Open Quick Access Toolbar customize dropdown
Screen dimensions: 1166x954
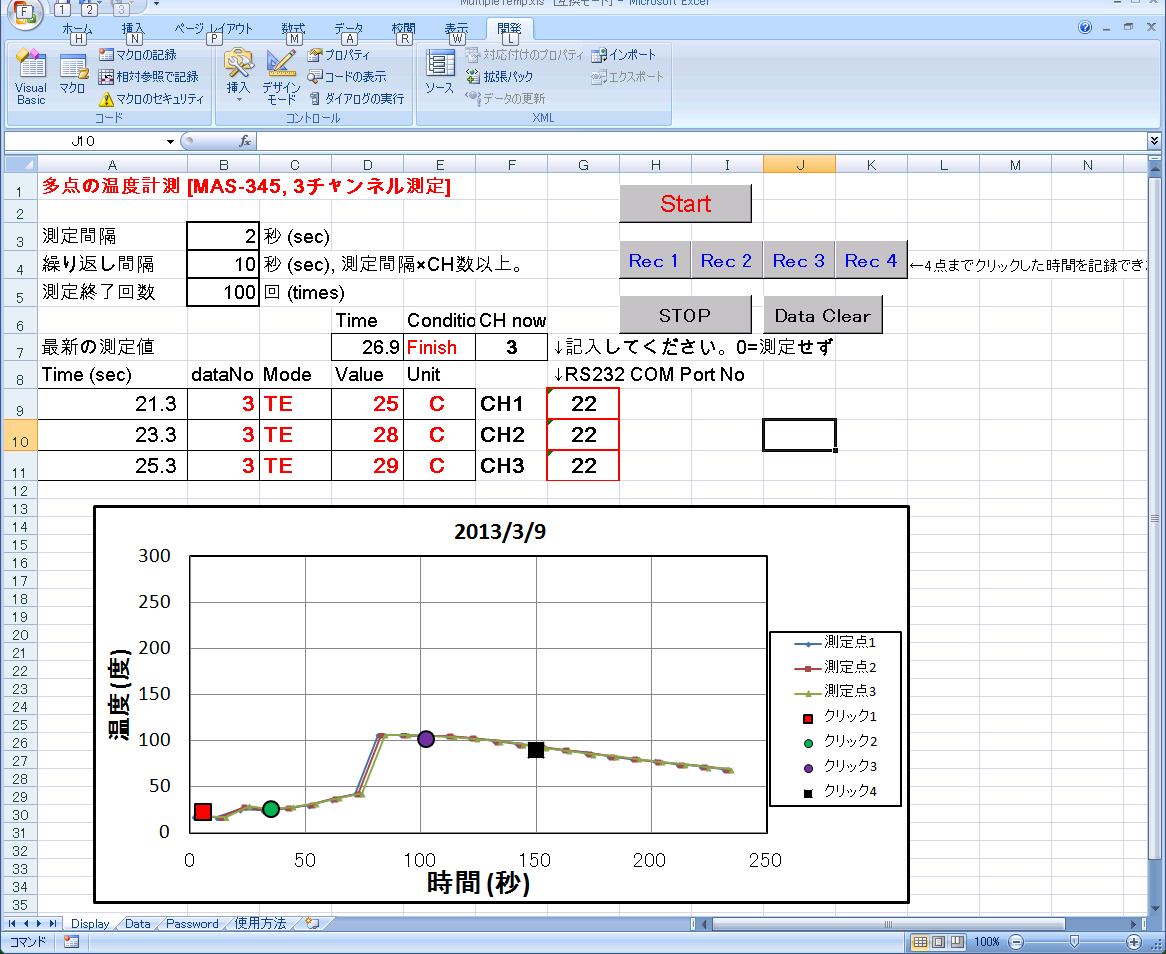coord(156,4)
